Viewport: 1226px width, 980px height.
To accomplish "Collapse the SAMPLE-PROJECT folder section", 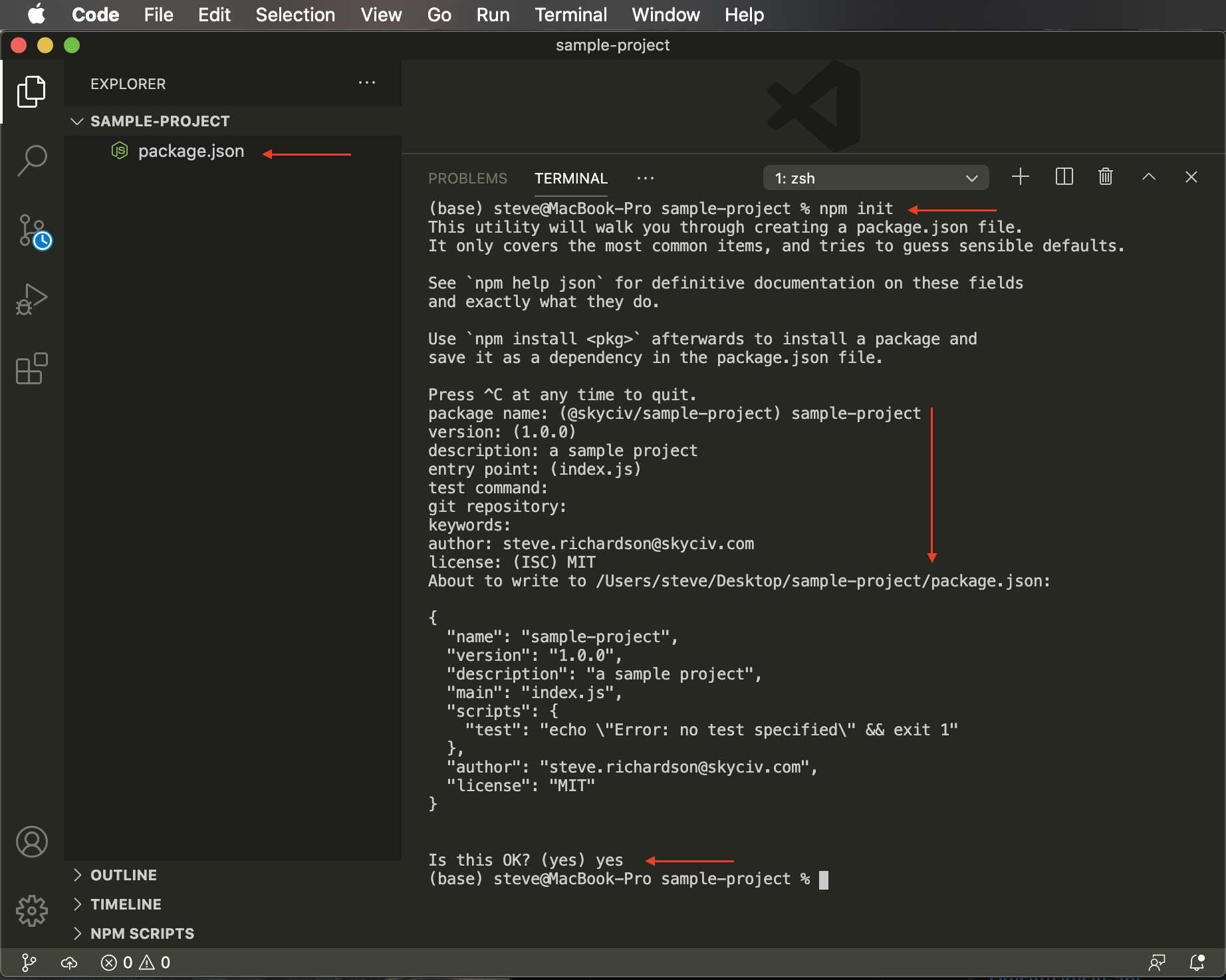I will (x=160, y=121).
